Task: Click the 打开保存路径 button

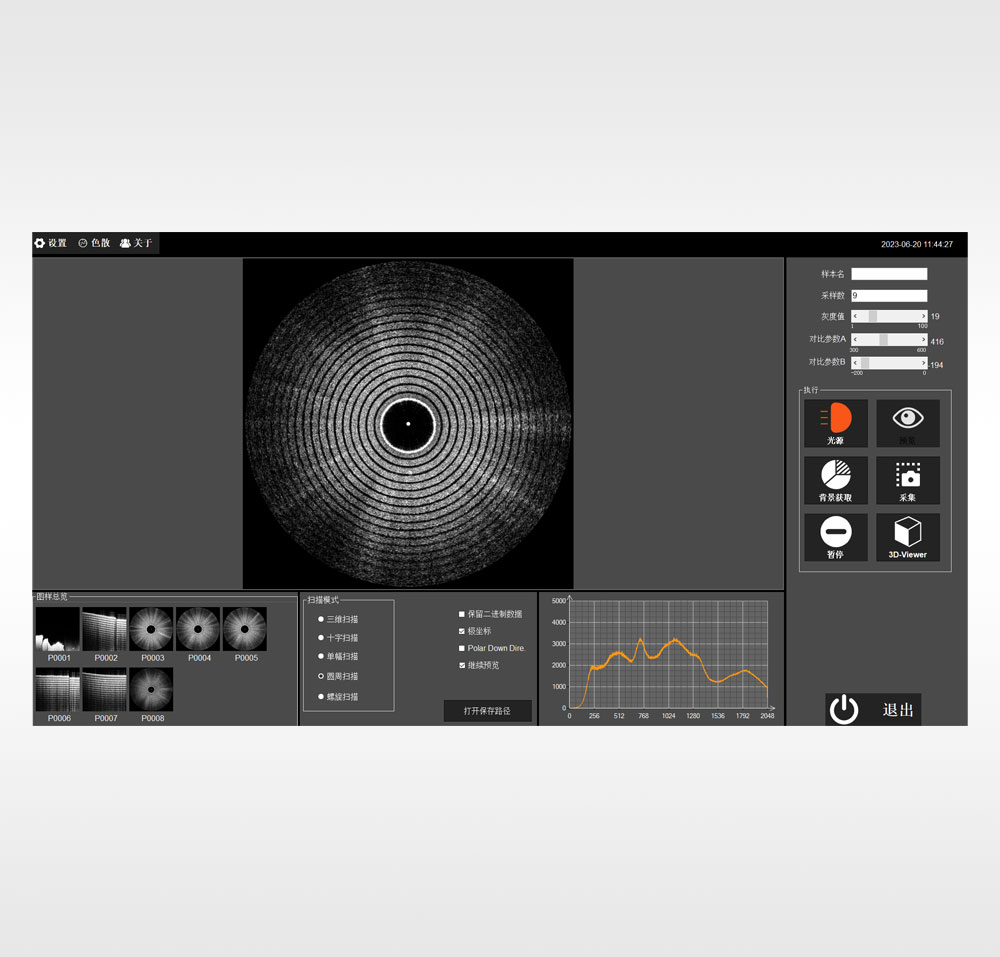Action: pos(487,711)
